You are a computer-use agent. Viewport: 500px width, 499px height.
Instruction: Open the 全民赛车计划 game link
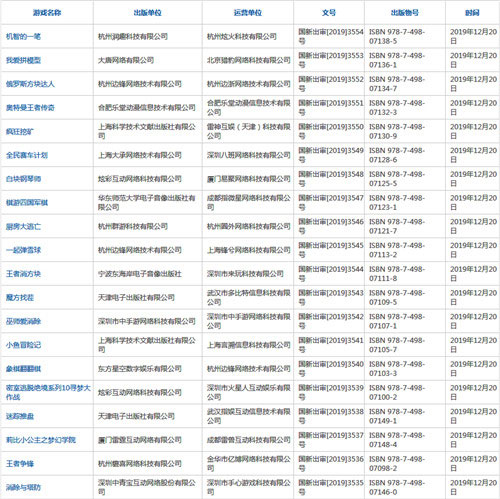point(27,155)
